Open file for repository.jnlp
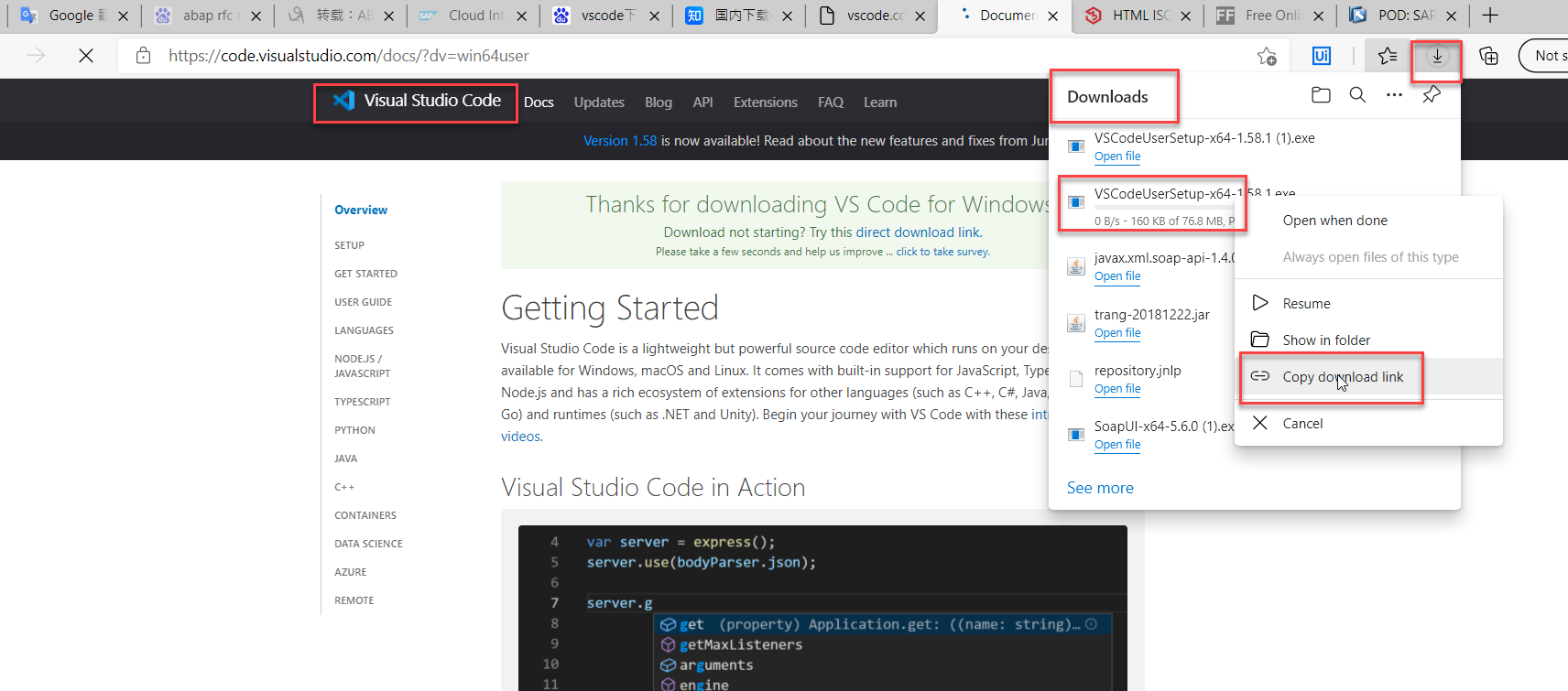Screen dimensions: 1568x691 coord(1117,389)
